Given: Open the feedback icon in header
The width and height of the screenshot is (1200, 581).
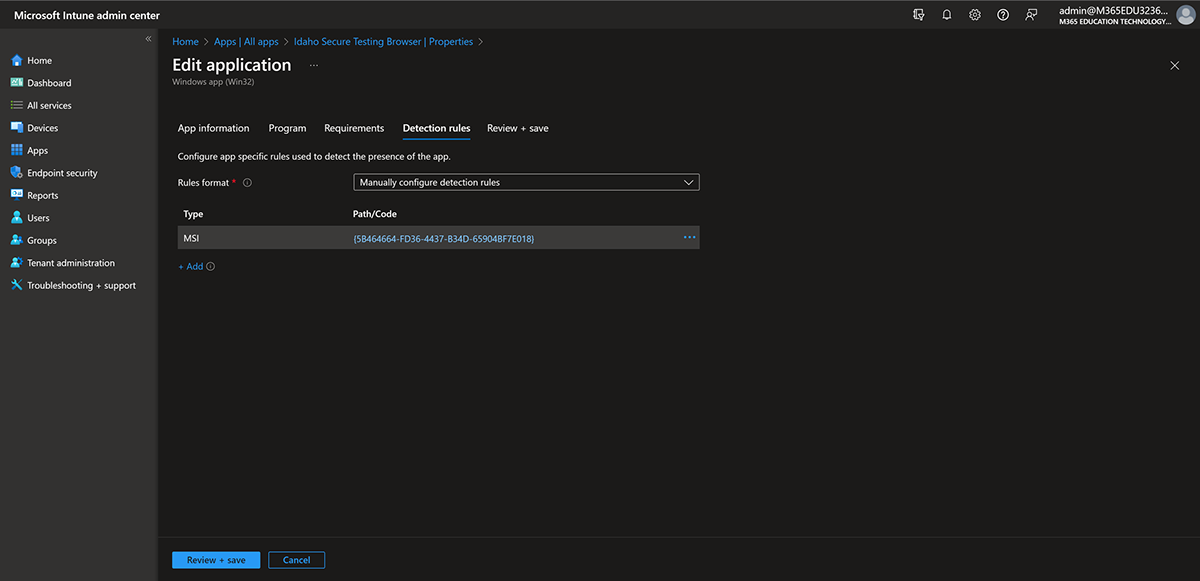Looking at the screenshot, I should coord(1031,15).
